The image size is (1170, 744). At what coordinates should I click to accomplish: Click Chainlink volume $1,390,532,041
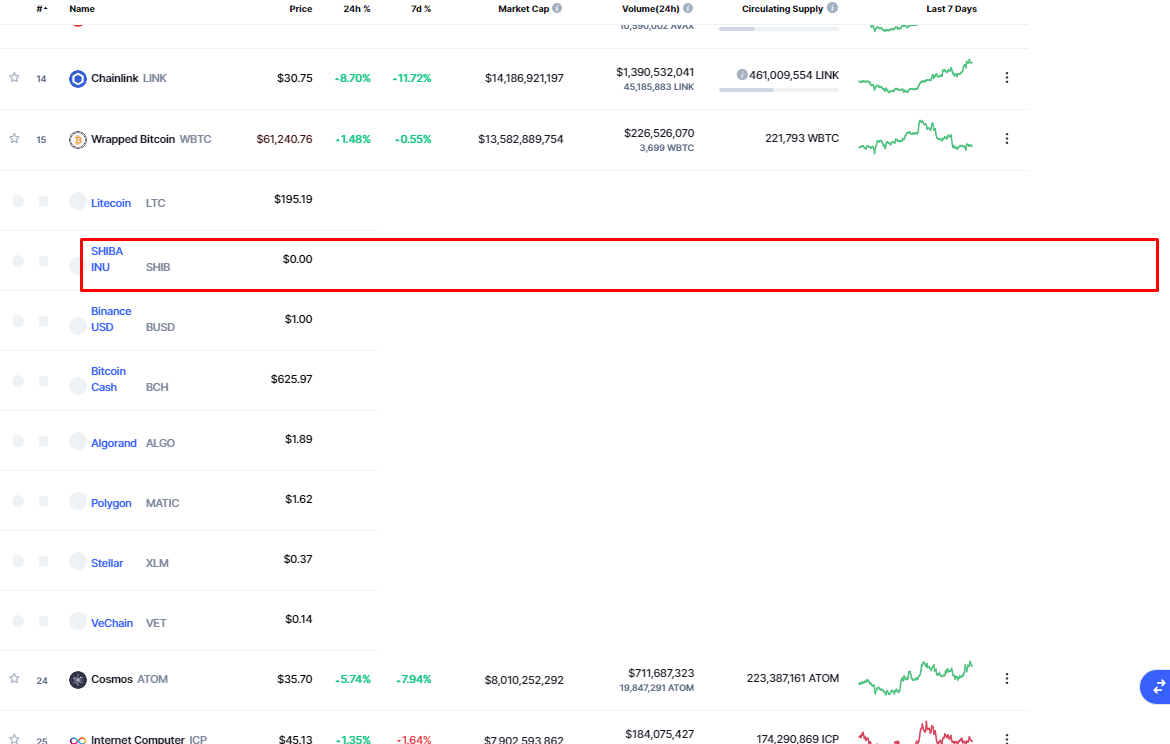[655, 72]
